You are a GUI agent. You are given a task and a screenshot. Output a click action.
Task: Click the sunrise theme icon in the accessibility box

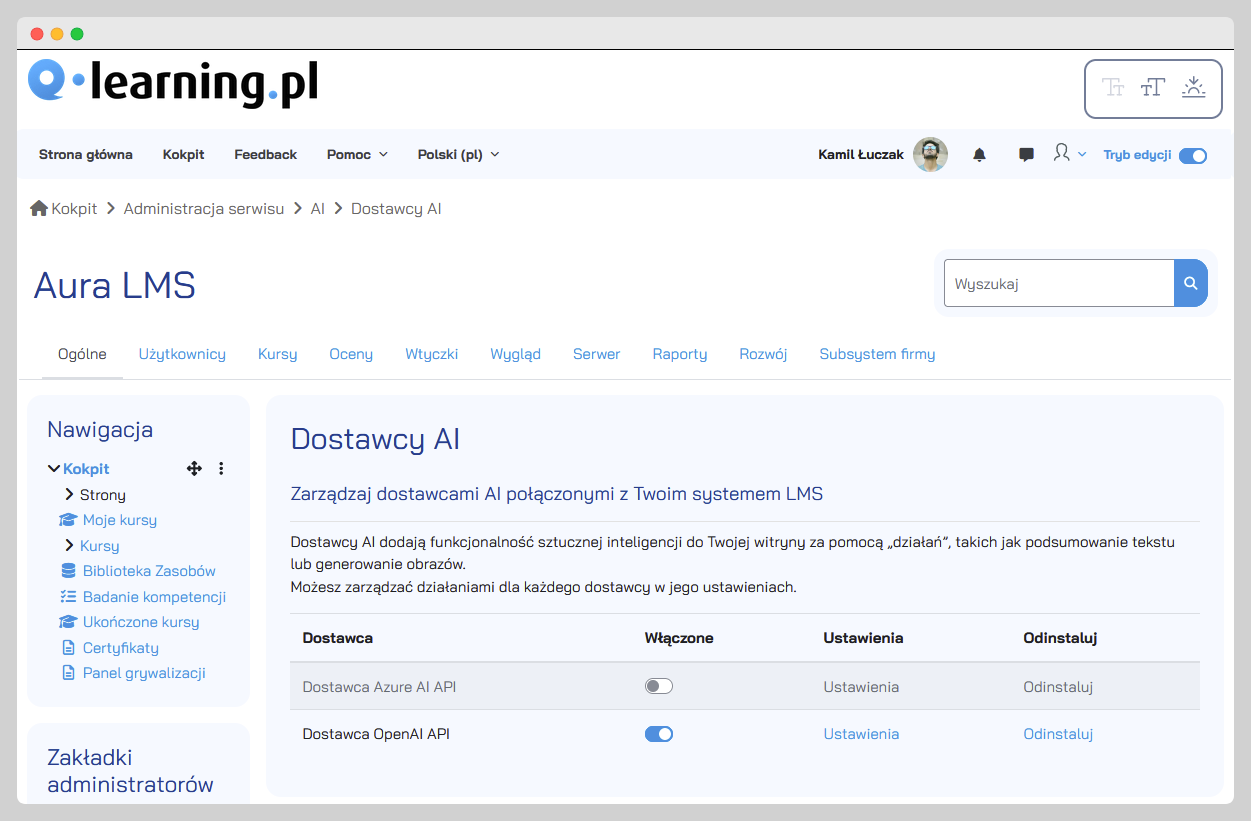coord(1194,88)
